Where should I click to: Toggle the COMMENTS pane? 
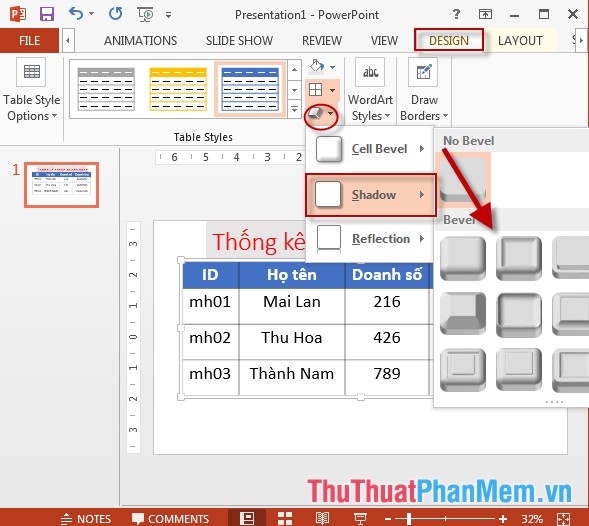point(171,518)
